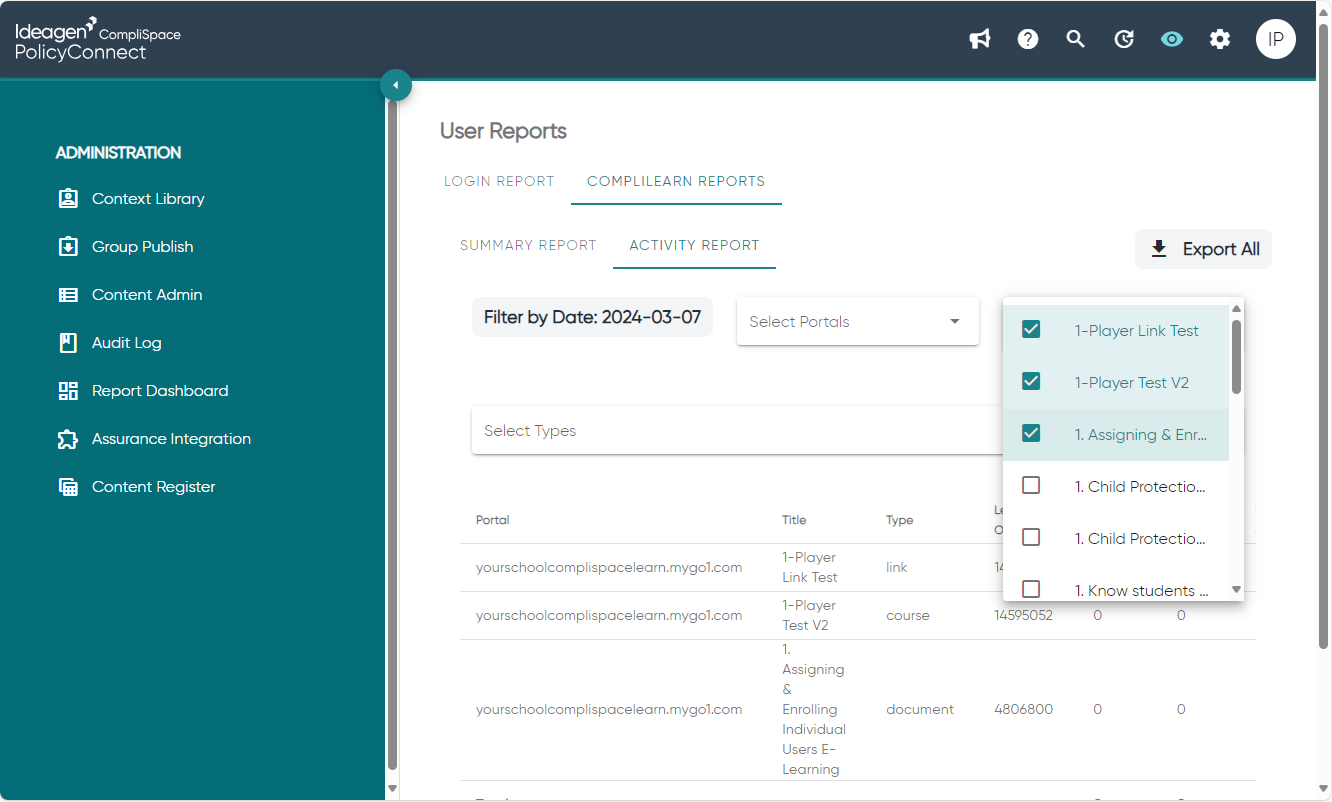Select the Activity Report tab
The width and height of the screenshot is (1332, 802).
click(x=694, y=245)
